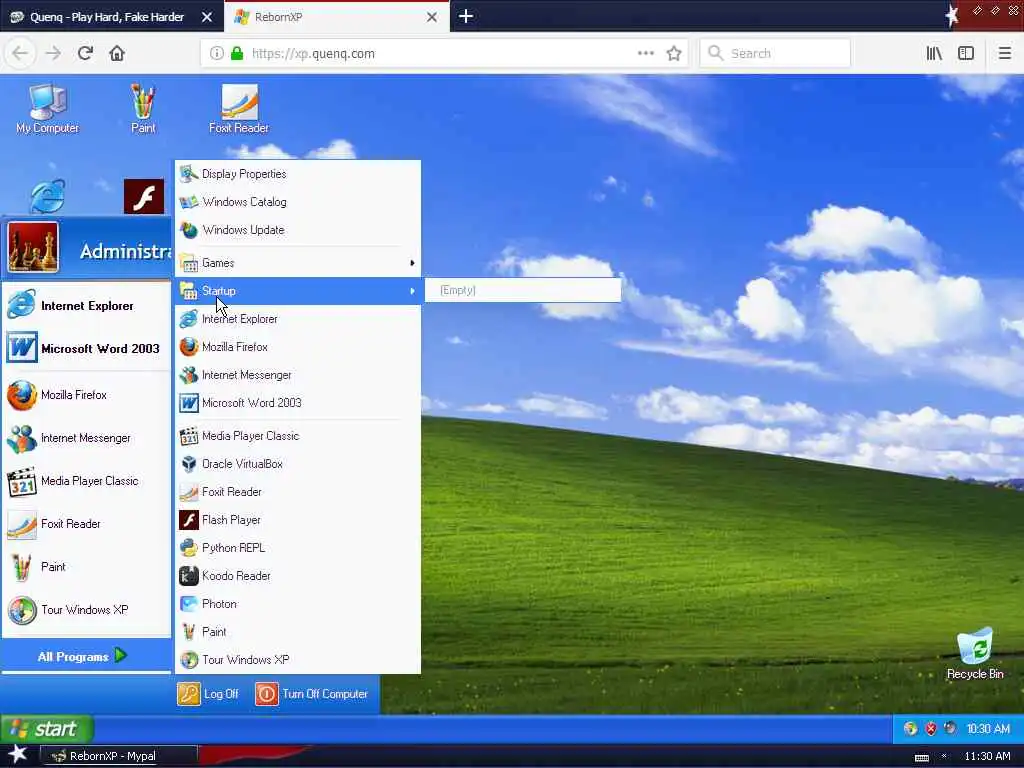Open Tour Windows XP in All Programs list
This screenshot has width=1024, height=768.
[298, 660]
